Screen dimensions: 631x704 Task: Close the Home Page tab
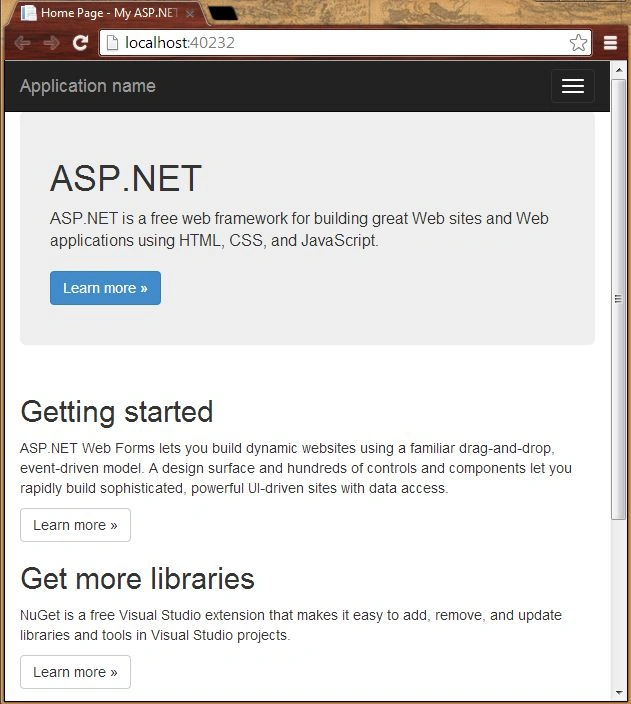coord(190,13)
